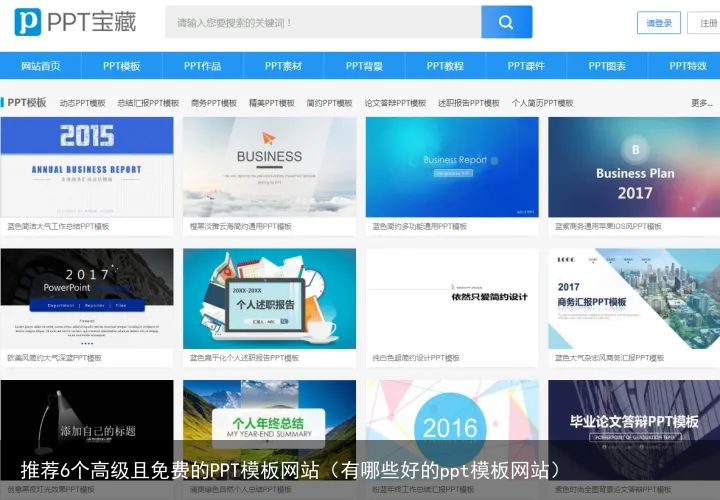Select the 述职报告PPT模板 category link
The image size is (720, 500).
point(469,103)
